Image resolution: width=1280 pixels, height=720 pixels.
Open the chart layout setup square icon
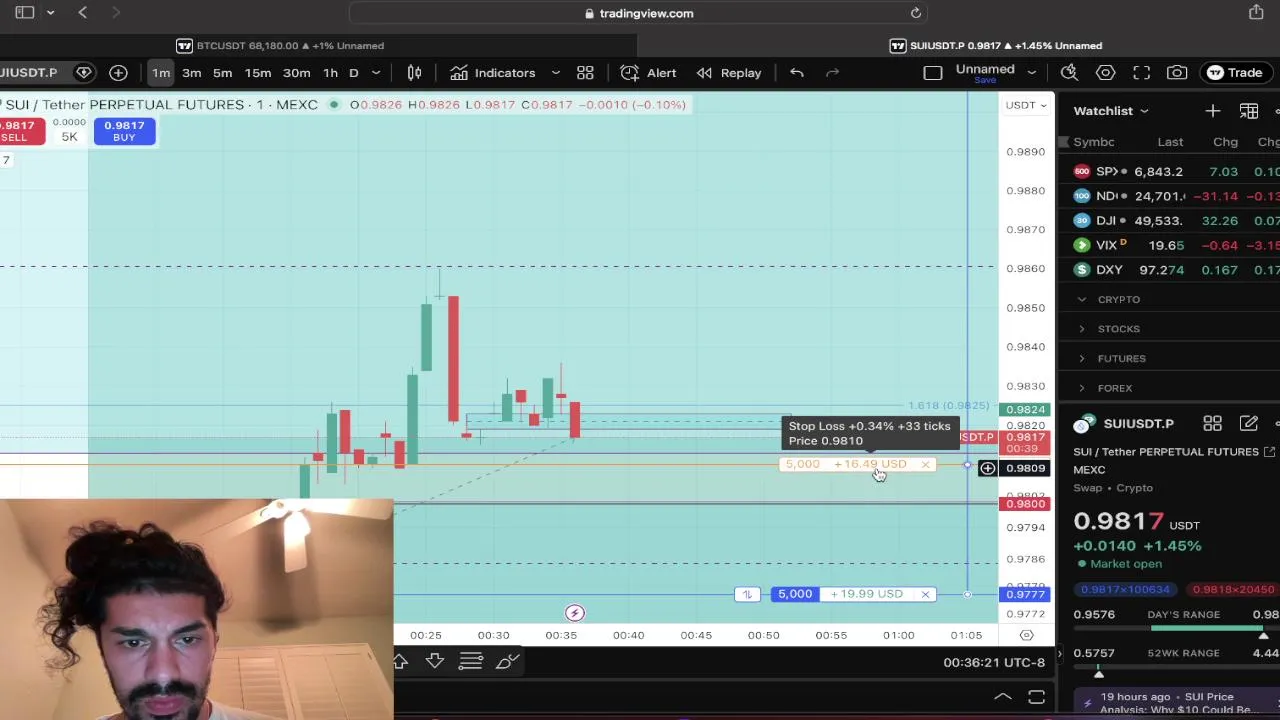click(x=932, y=73)
